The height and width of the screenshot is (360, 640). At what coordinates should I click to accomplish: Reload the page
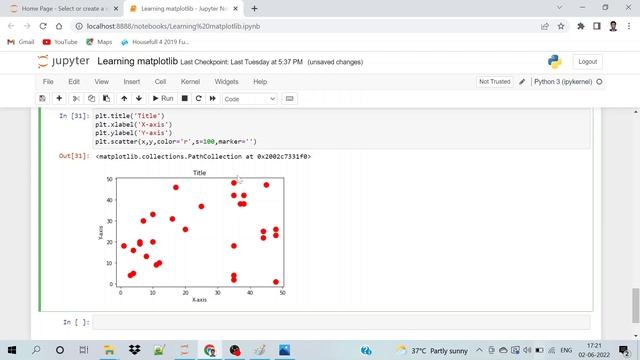pyautogui.click(x=43, y=26)
